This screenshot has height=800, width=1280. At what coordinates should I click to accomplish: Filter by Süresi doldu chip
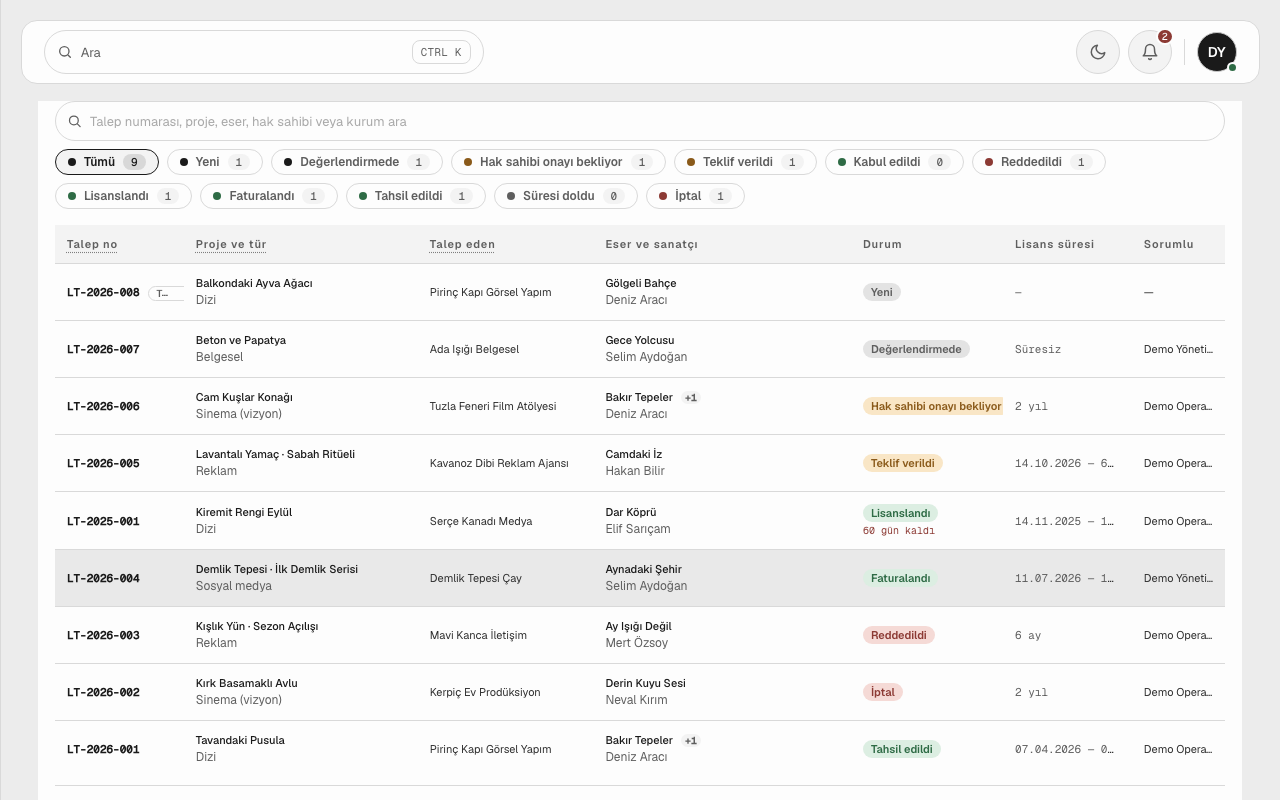tap(566, 196)
